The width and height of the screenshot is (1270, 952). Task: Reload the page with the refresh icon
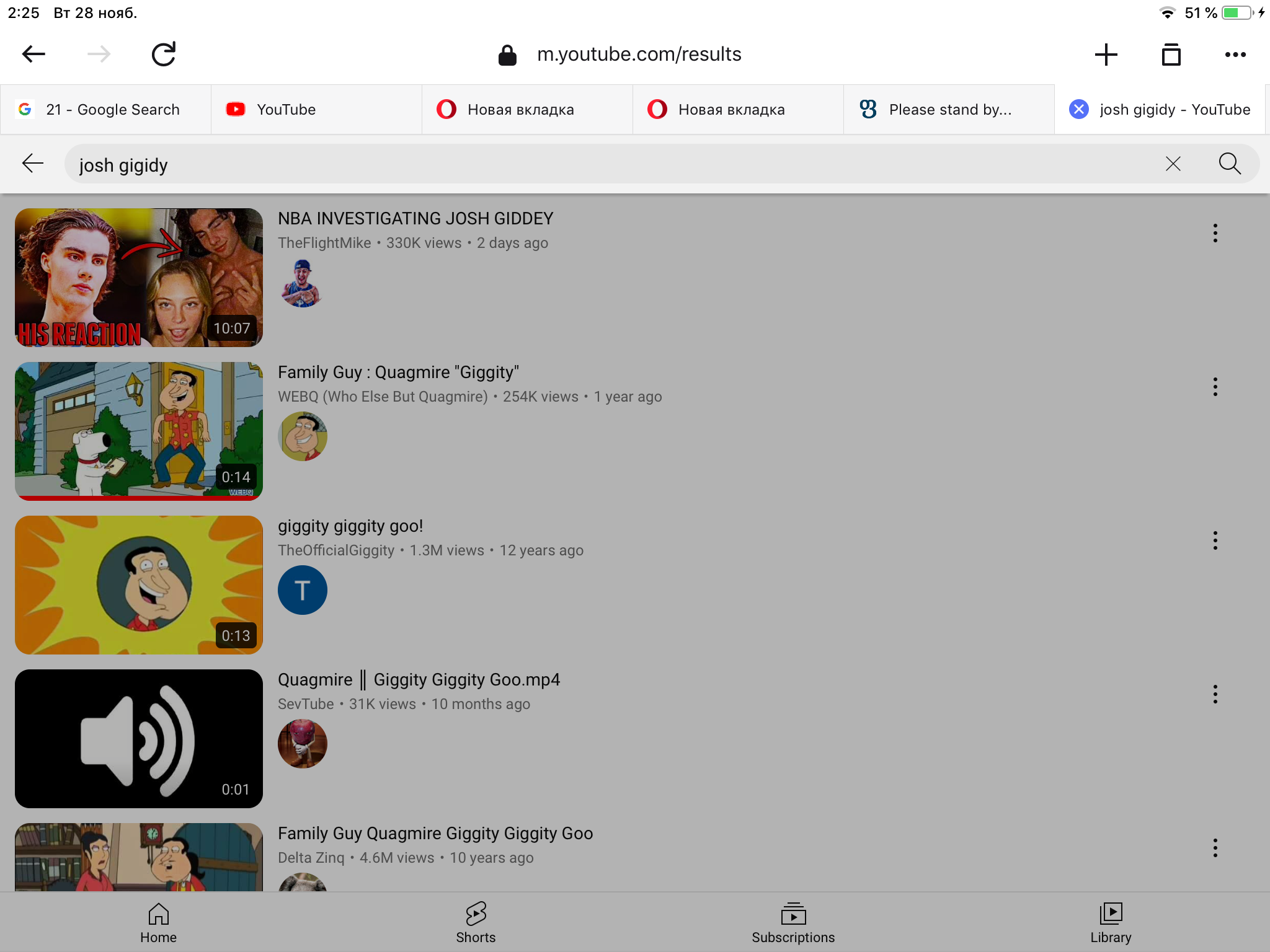(x=164, y=55)
